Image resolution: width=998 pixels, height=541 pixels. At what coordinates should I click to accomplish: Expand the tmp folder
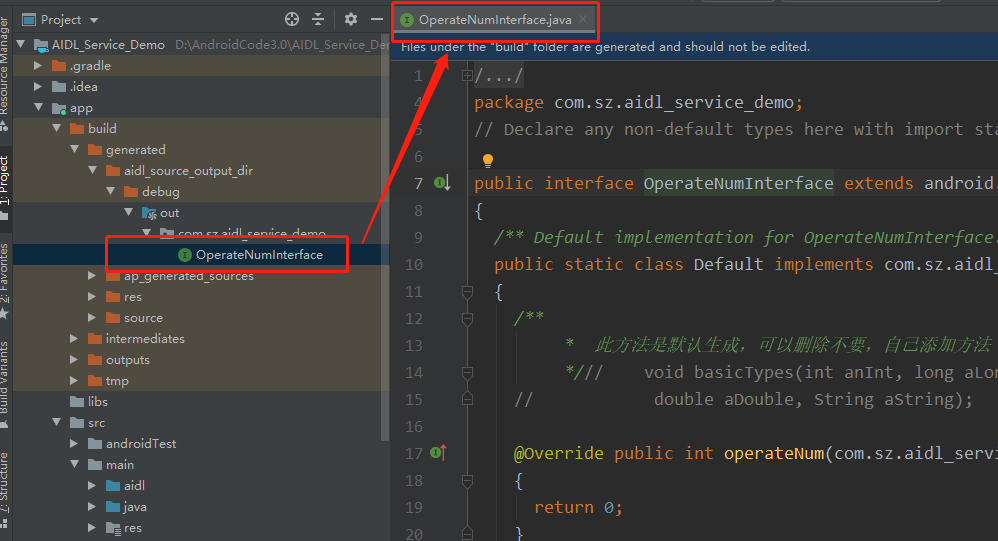[74, 381]
